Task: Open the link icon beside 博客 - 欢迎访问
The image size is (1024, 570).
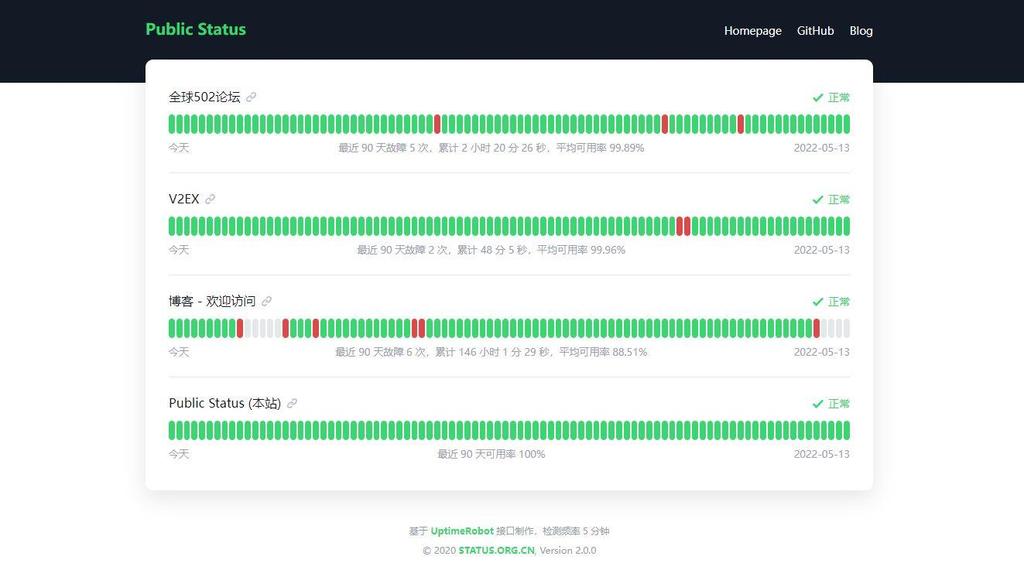Action: 267,301
